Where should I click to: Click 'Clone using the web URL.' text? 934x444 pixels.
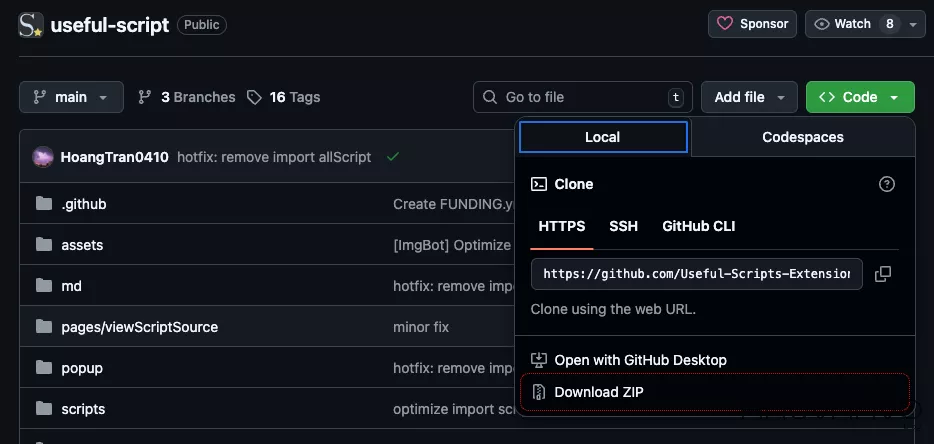pyautogui.click(x=614, y=309)
